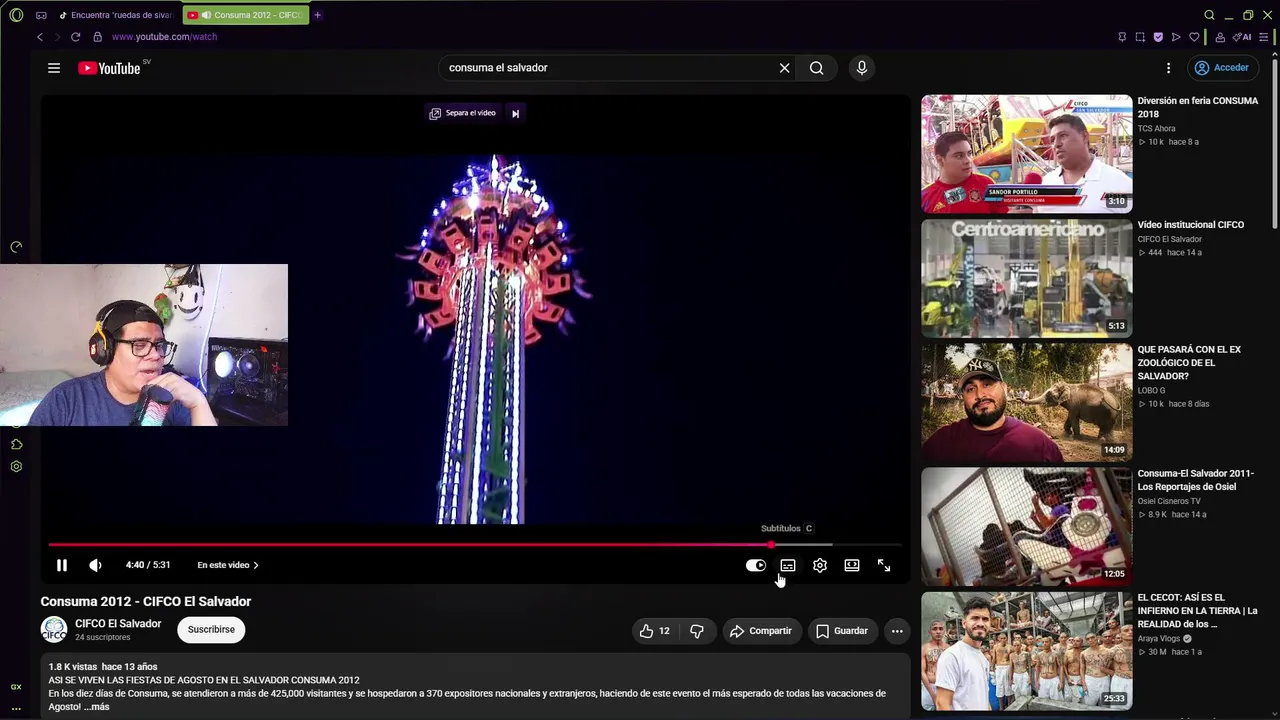This screenshot has width=1280, height=720.
Task: Enter full screen mode
Action: pos(884,565)
